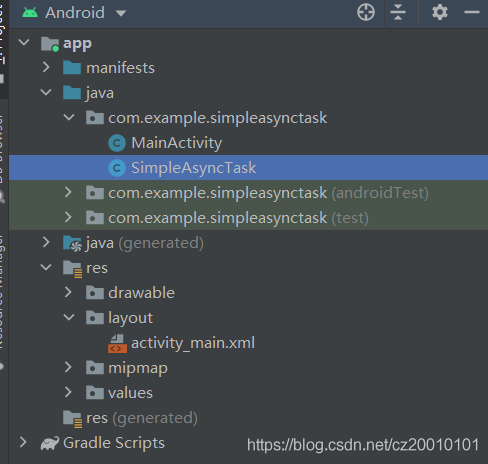This screenshot has width=488, height=464.
Task: Open the Android view dropdown arrow
Action: tap(121, 13)
